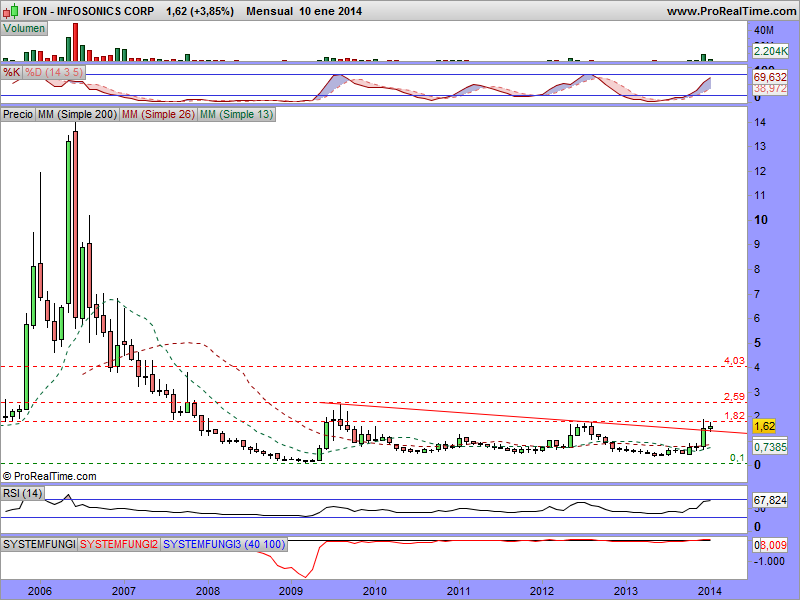The height and width of the screenshot is (600, 800).
Task: Click 9 on the price axis
Action: tap(757, 244)
